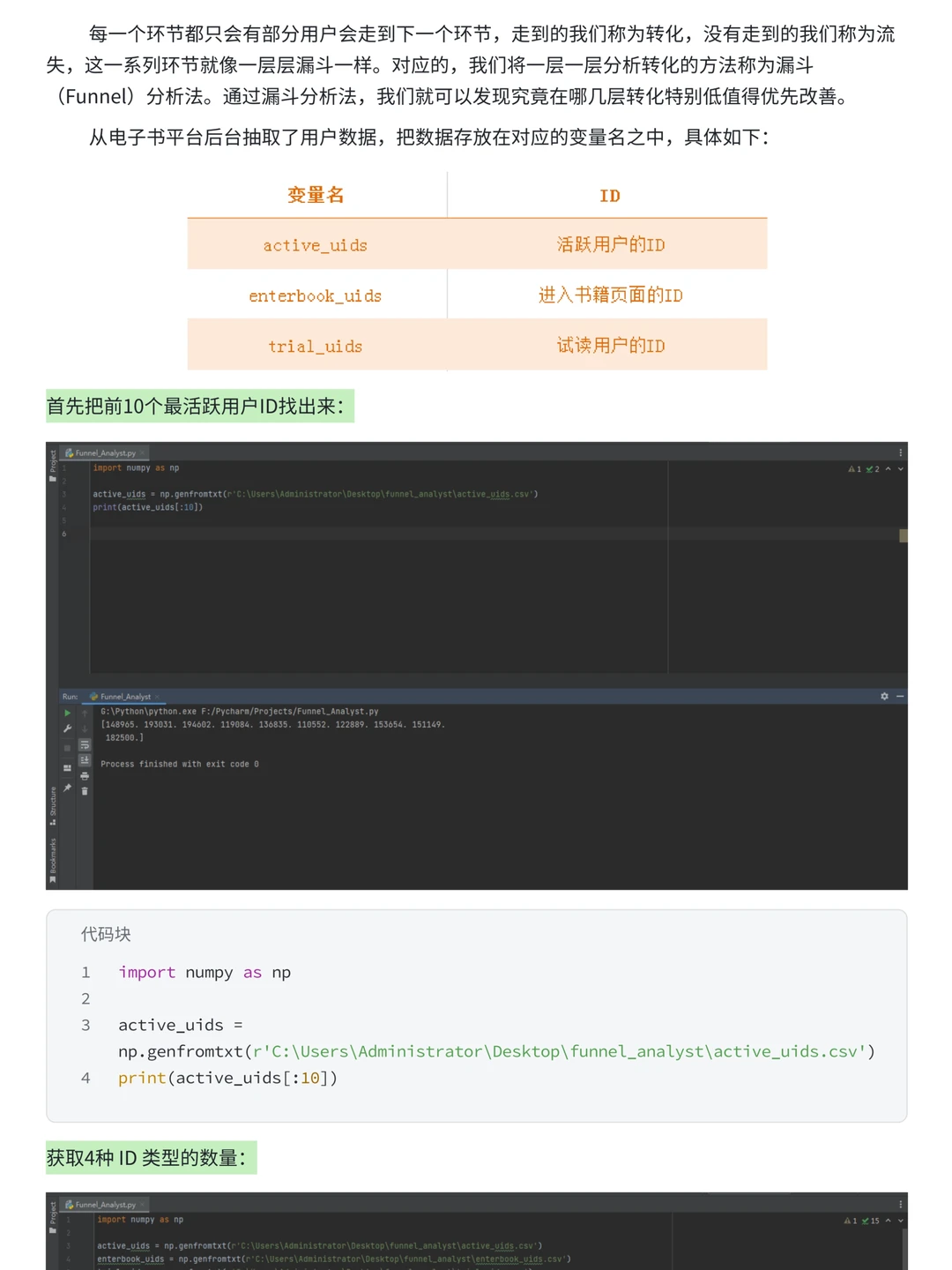Click the 182500.] console output line
Viewport: 952px width, 1270px height.
click(x=124, y=737)
